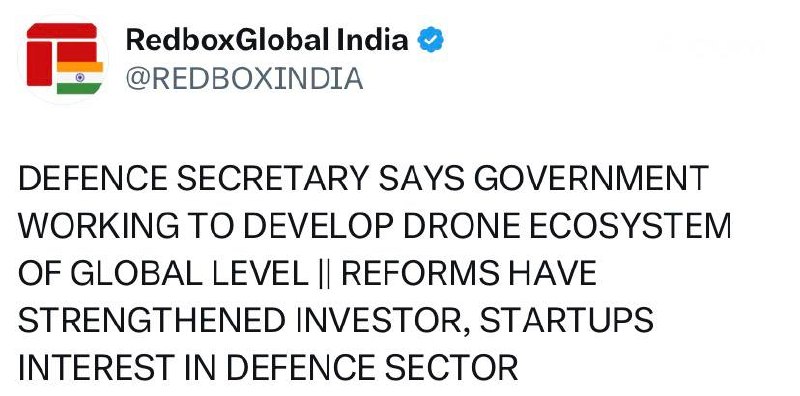This screenshot has height=396, width=800.
Task: Click the word 'GLOBAL LEVEL' in tweet
Action: click(x=189, y=273)
